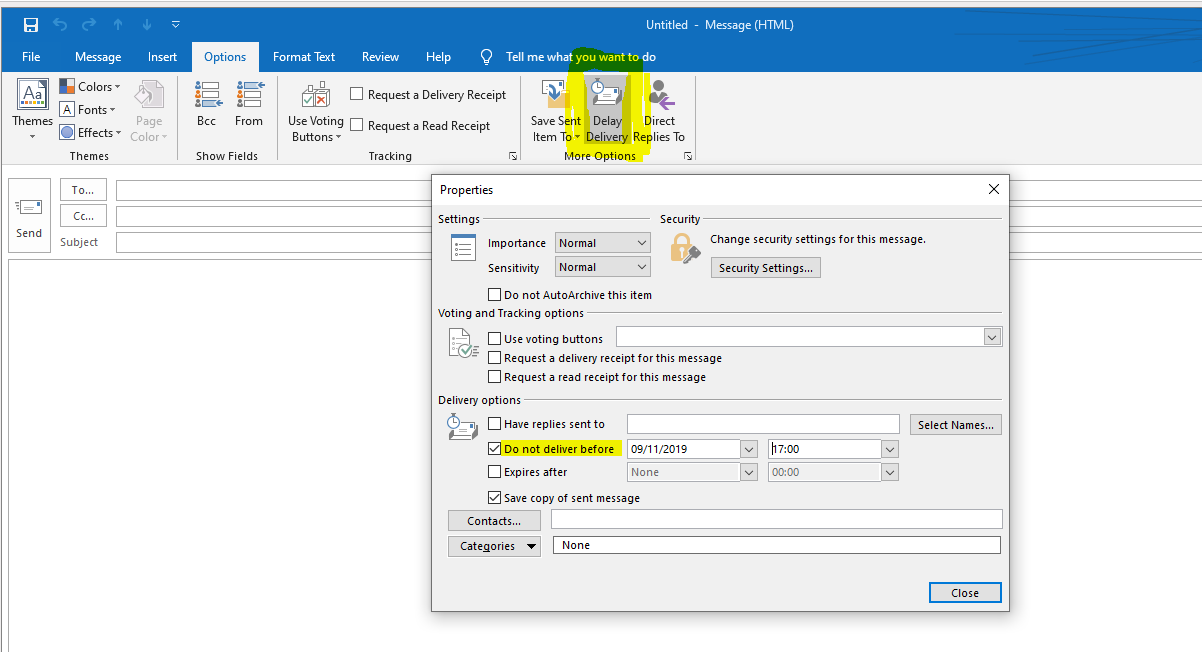Check Have replies sent to
This screenshot has height=652, width=1202.
pyautogui.click(x=494, y=424)
